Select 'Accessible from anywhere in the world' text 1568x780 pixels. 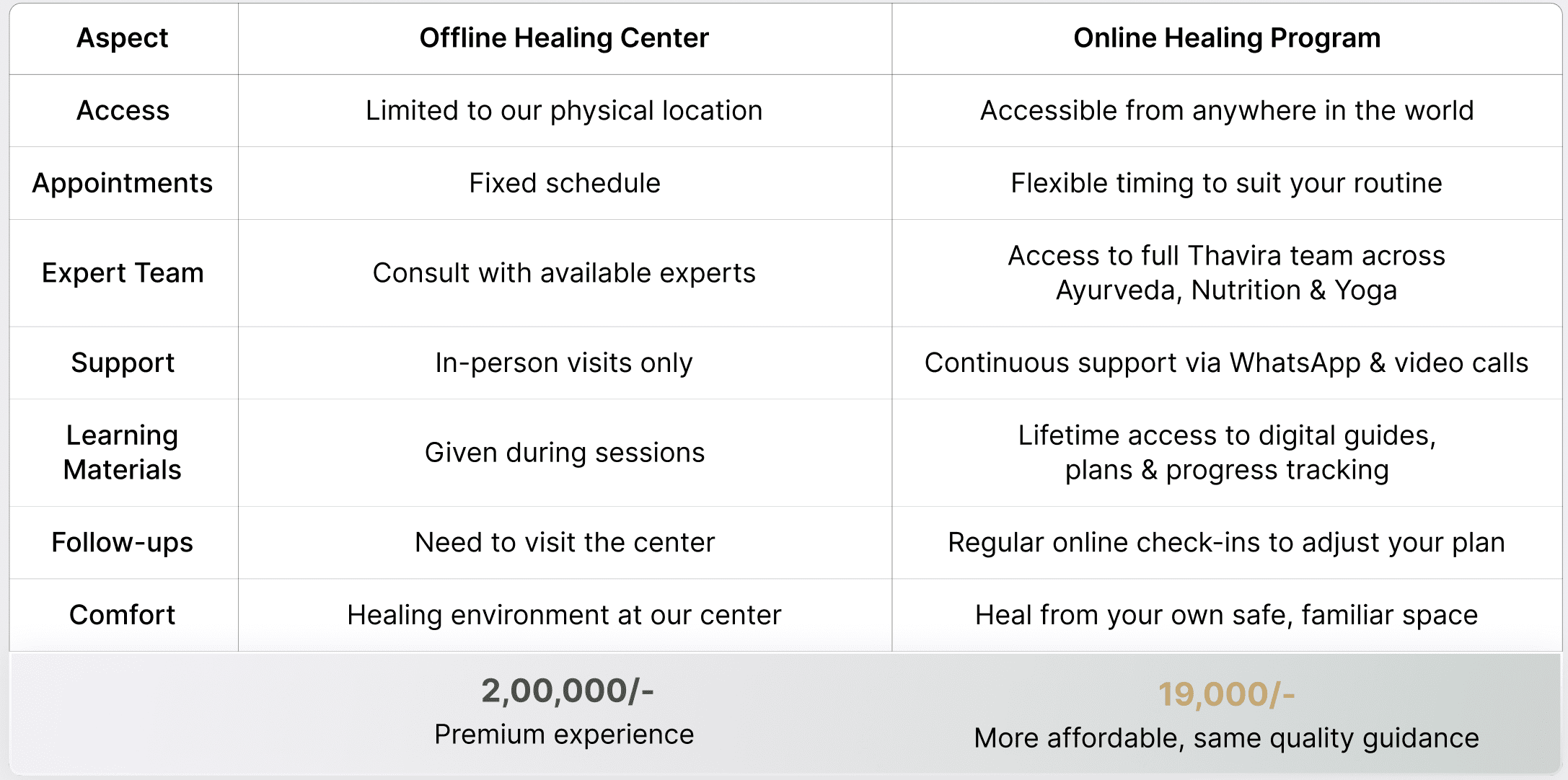click(x=1226, y=111)
